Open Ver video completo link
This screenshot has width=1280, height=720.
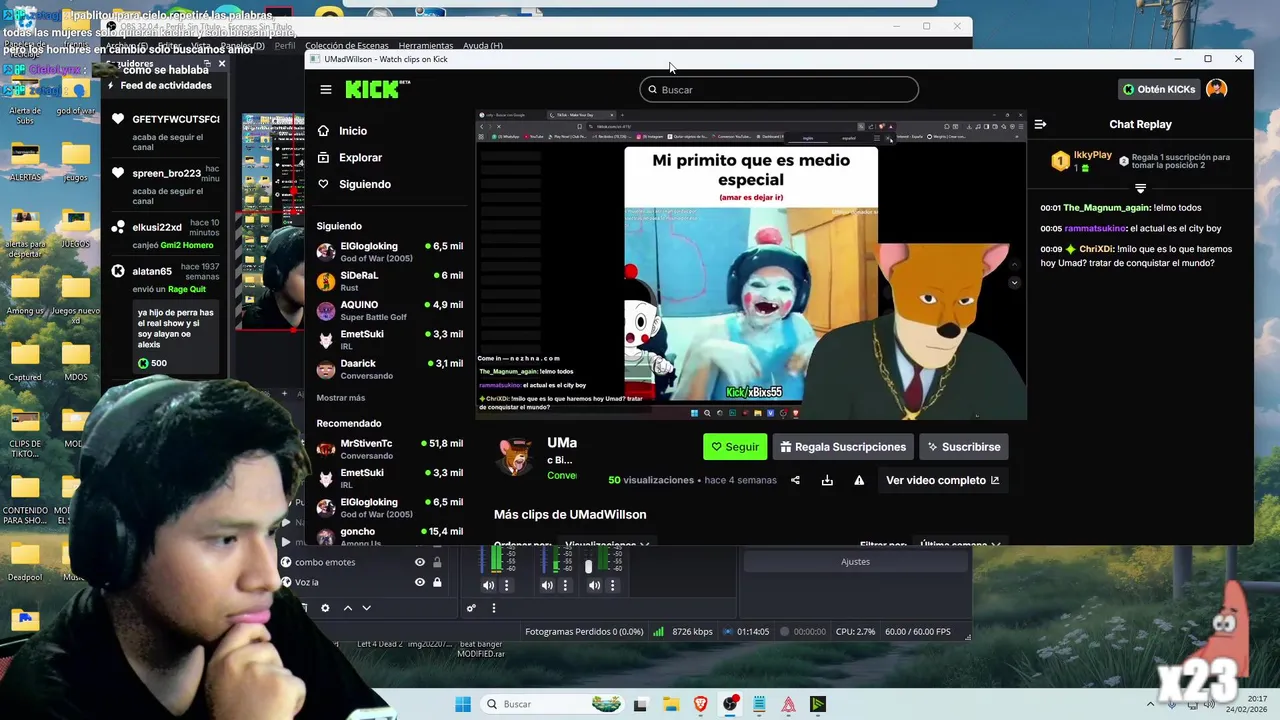pyautogui.click(x=942, y=480)
